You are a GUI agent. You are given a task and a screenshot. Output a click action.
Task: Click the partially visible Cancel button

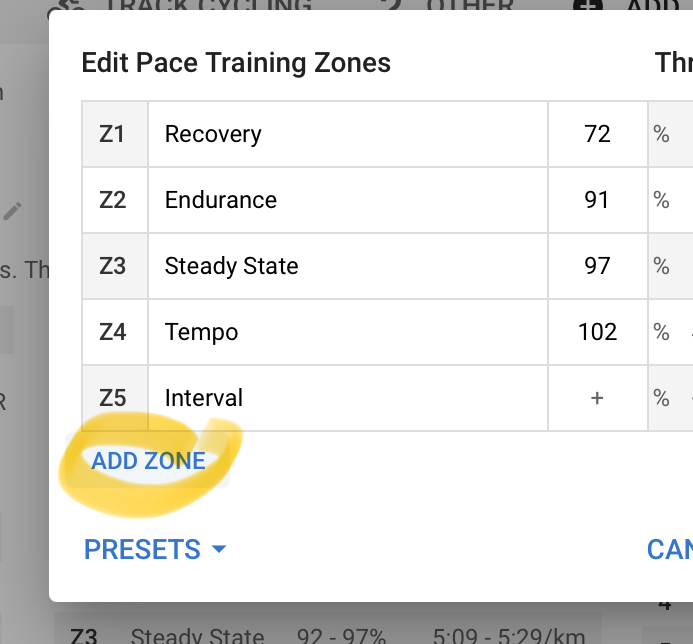click(x=669, y=550)
